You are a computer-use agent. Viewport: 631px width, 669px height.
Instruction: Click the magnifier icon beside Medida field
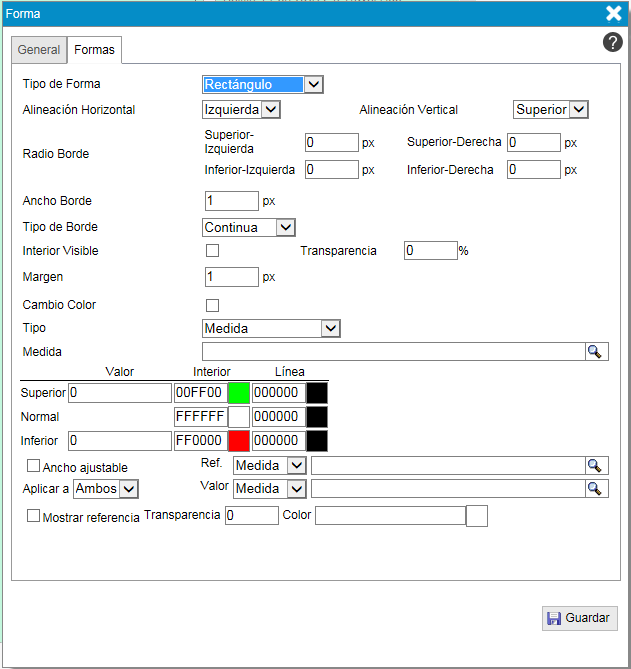tap(595, 351)
